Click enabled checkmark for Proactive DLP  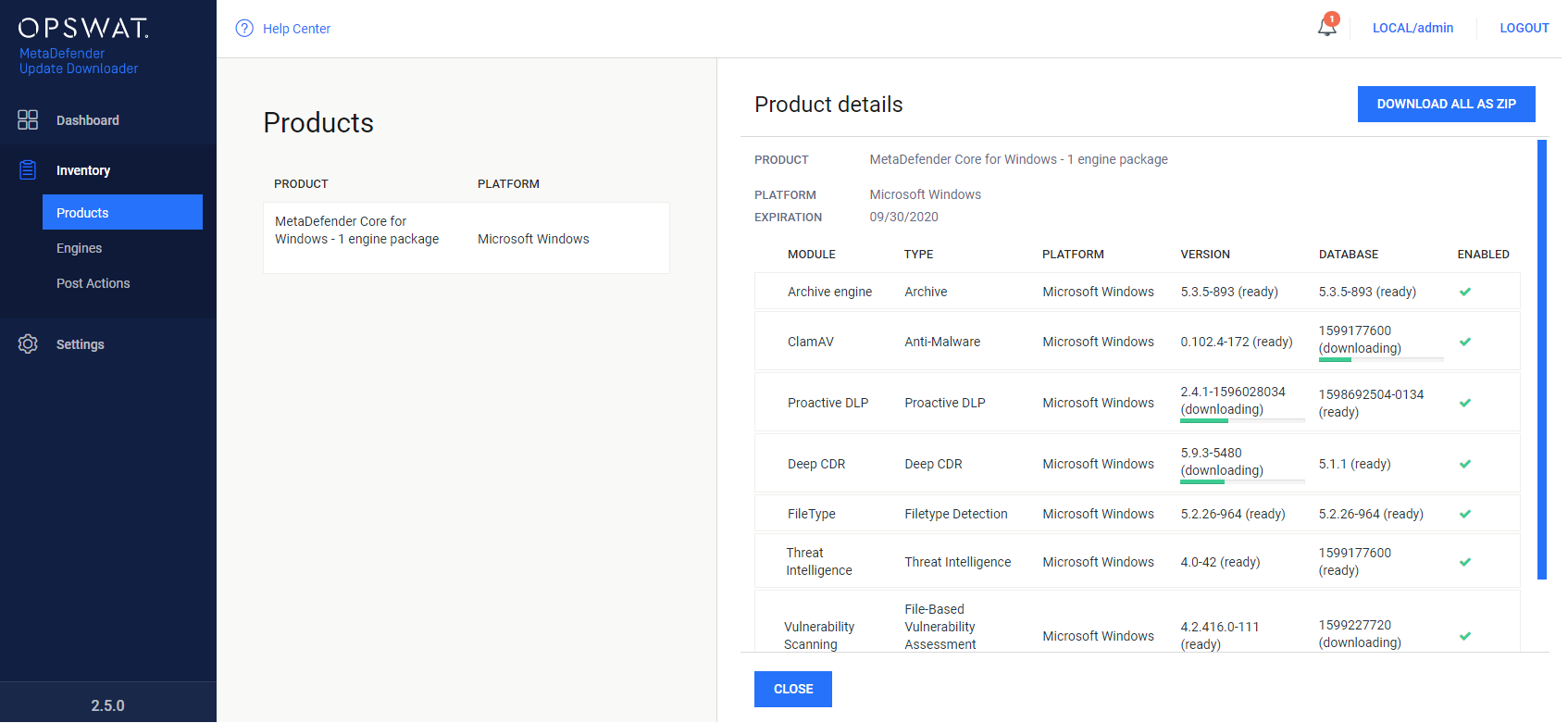pos(1465,403)
